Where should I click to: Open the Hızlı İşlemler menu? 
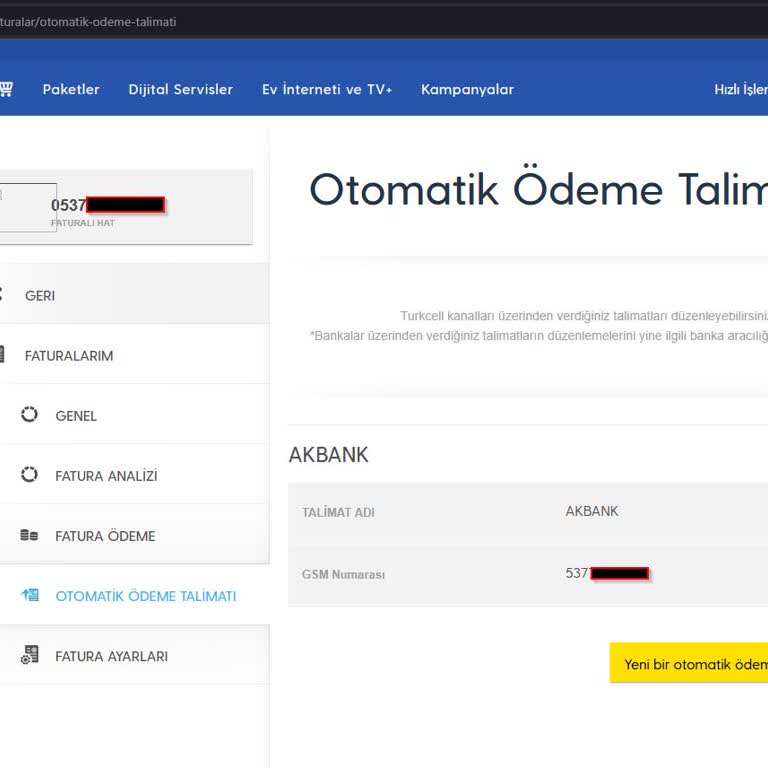click(x=741, y=89)
